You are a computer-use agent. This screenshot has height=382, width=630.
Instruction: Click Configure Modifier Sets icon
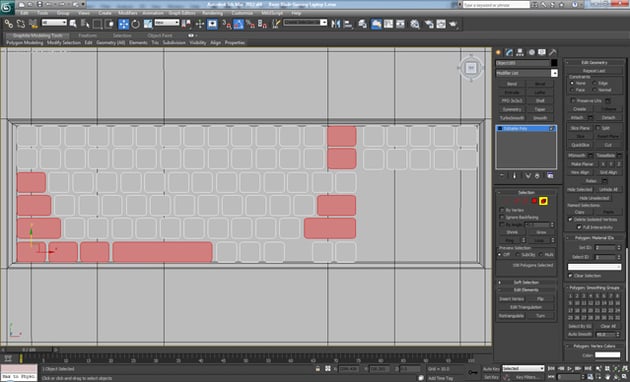coord(550,176)
